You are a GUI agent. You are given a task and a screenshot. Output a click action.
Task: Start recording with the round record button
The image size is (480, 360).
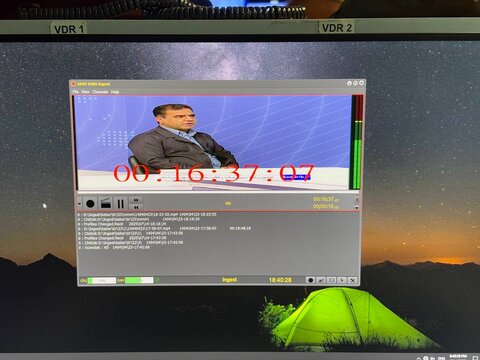(90, 203)
